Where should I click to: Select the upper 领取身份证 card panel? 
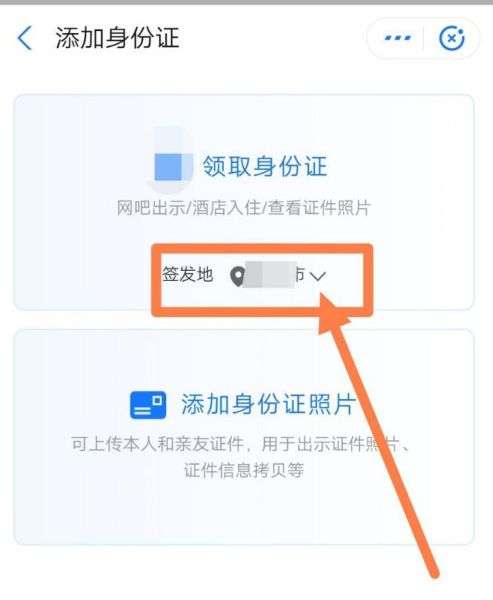[x=244, y=202]
